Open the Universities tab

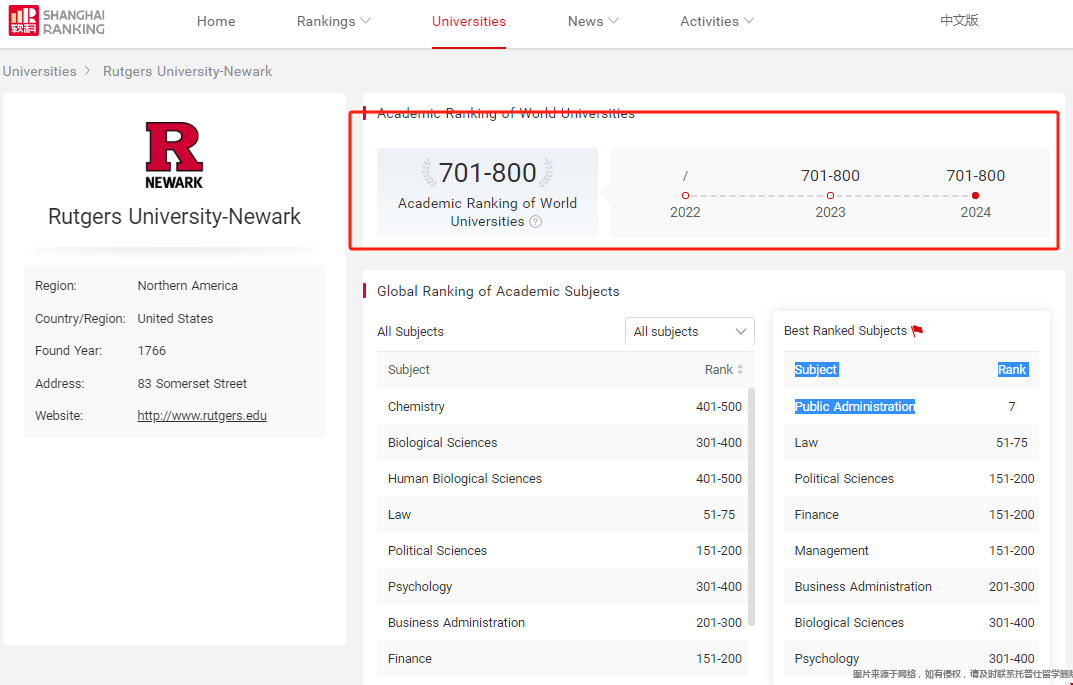pyautogui.click(x=469, y=21)
